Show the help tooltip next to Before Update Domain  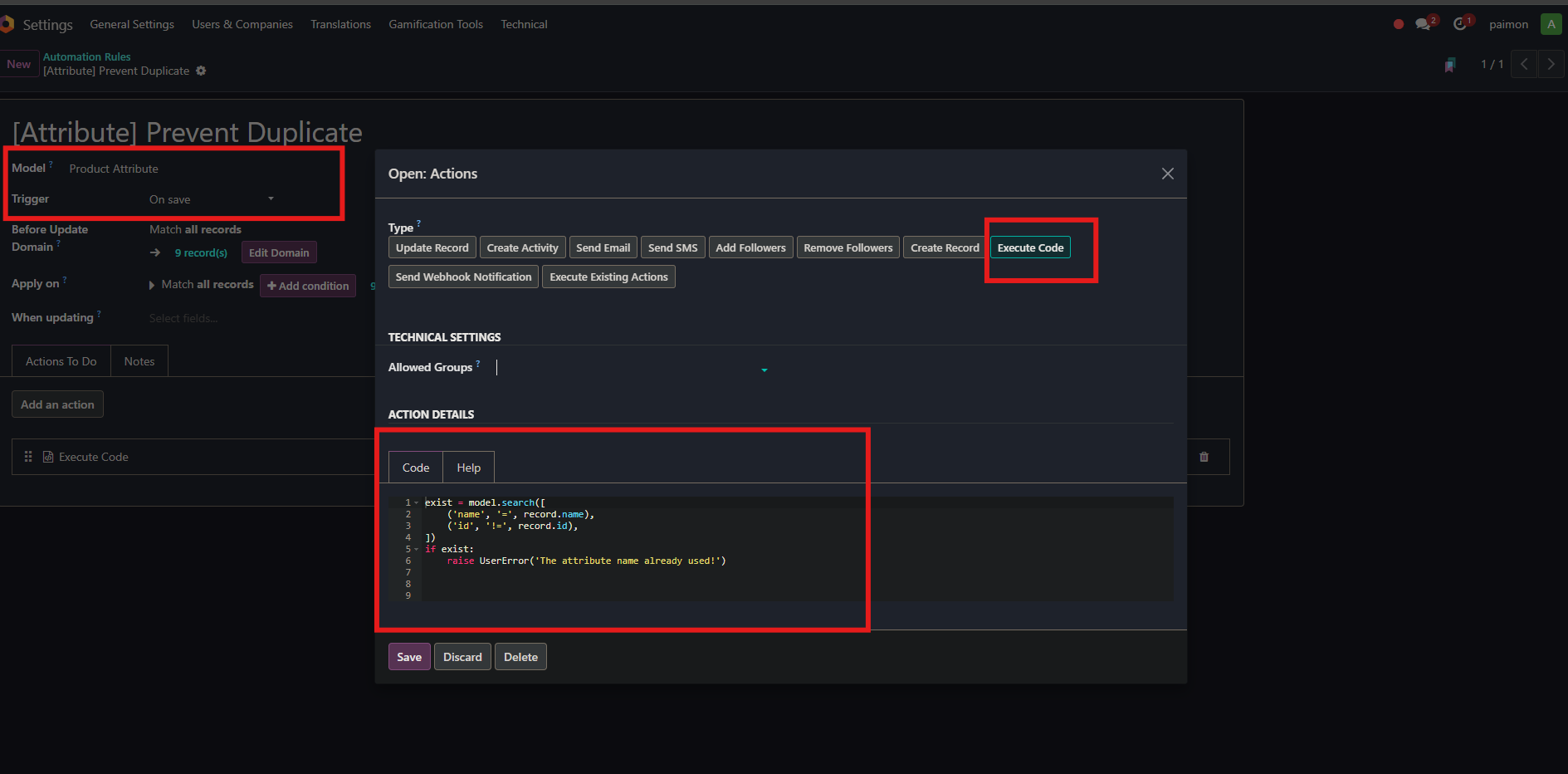click(x=58, y=242)
